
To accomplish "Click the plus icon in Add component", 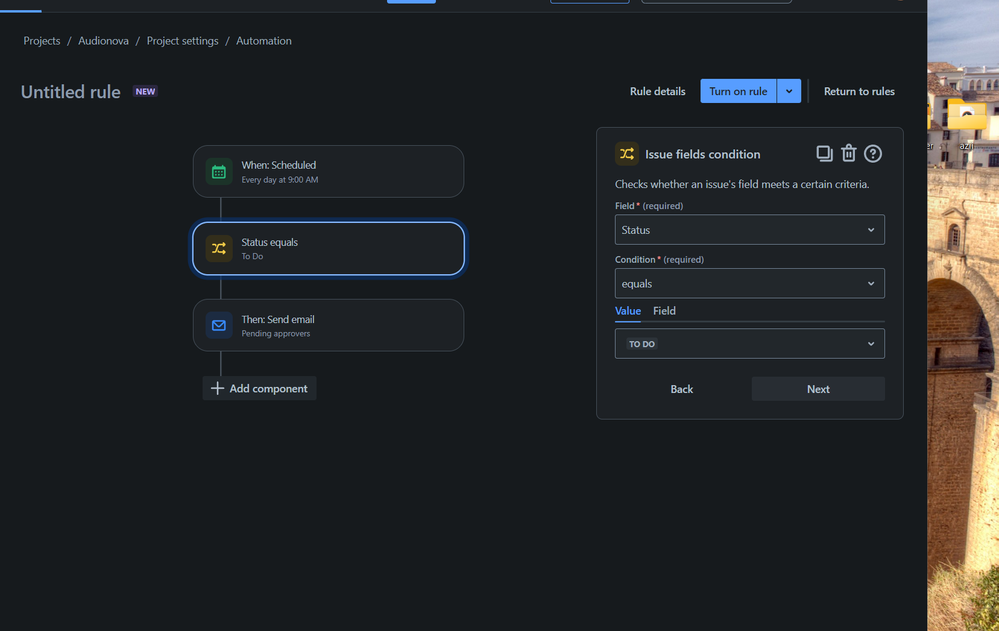I will pos(217,388).
